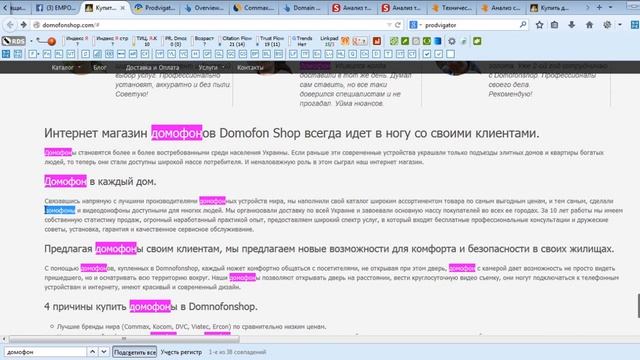Click horizontal scrollbar left arrow
The image size is (640, 360).
4,339
